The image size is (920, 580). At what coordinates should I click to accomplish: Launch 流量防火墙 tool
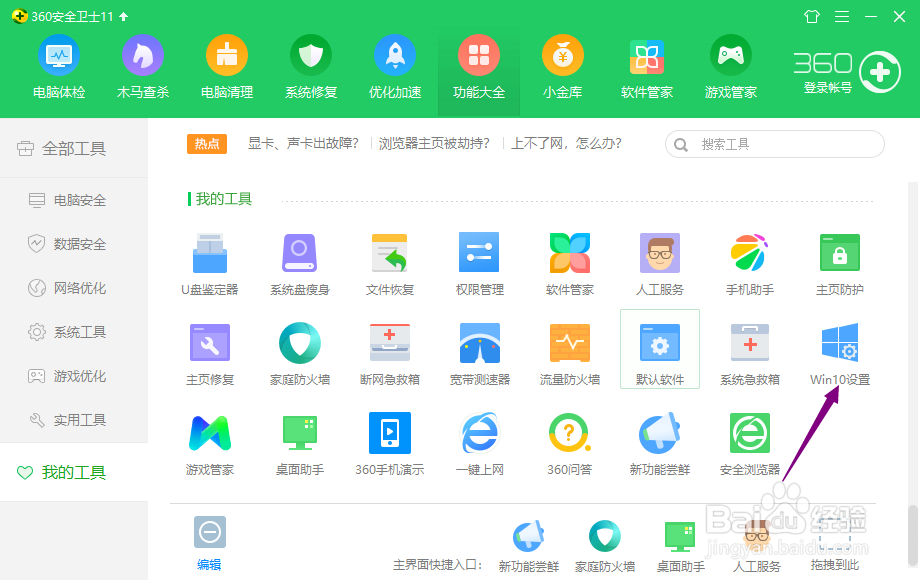pyautogui.click(x=570, y=354)
